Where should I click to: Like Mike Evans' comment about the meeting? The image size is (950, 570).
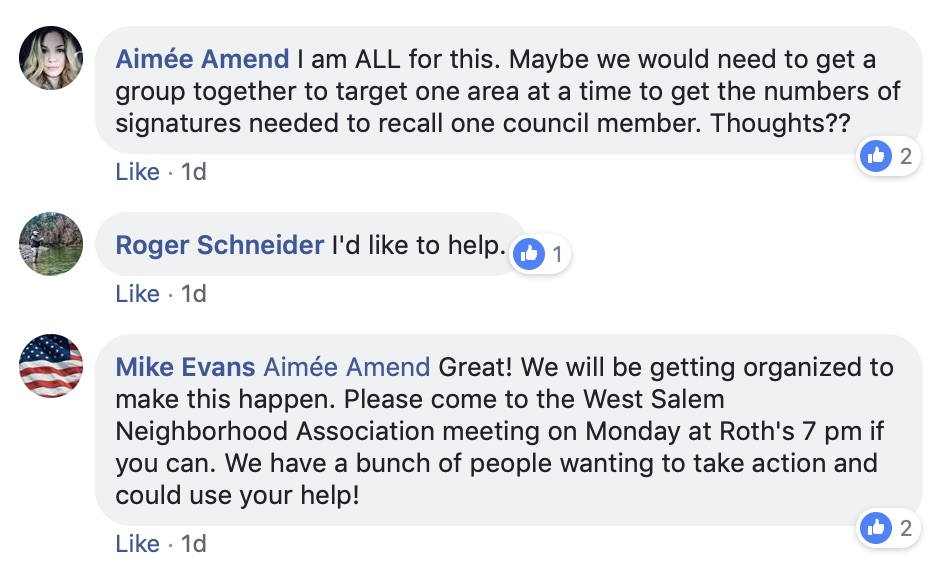[137, 544]
